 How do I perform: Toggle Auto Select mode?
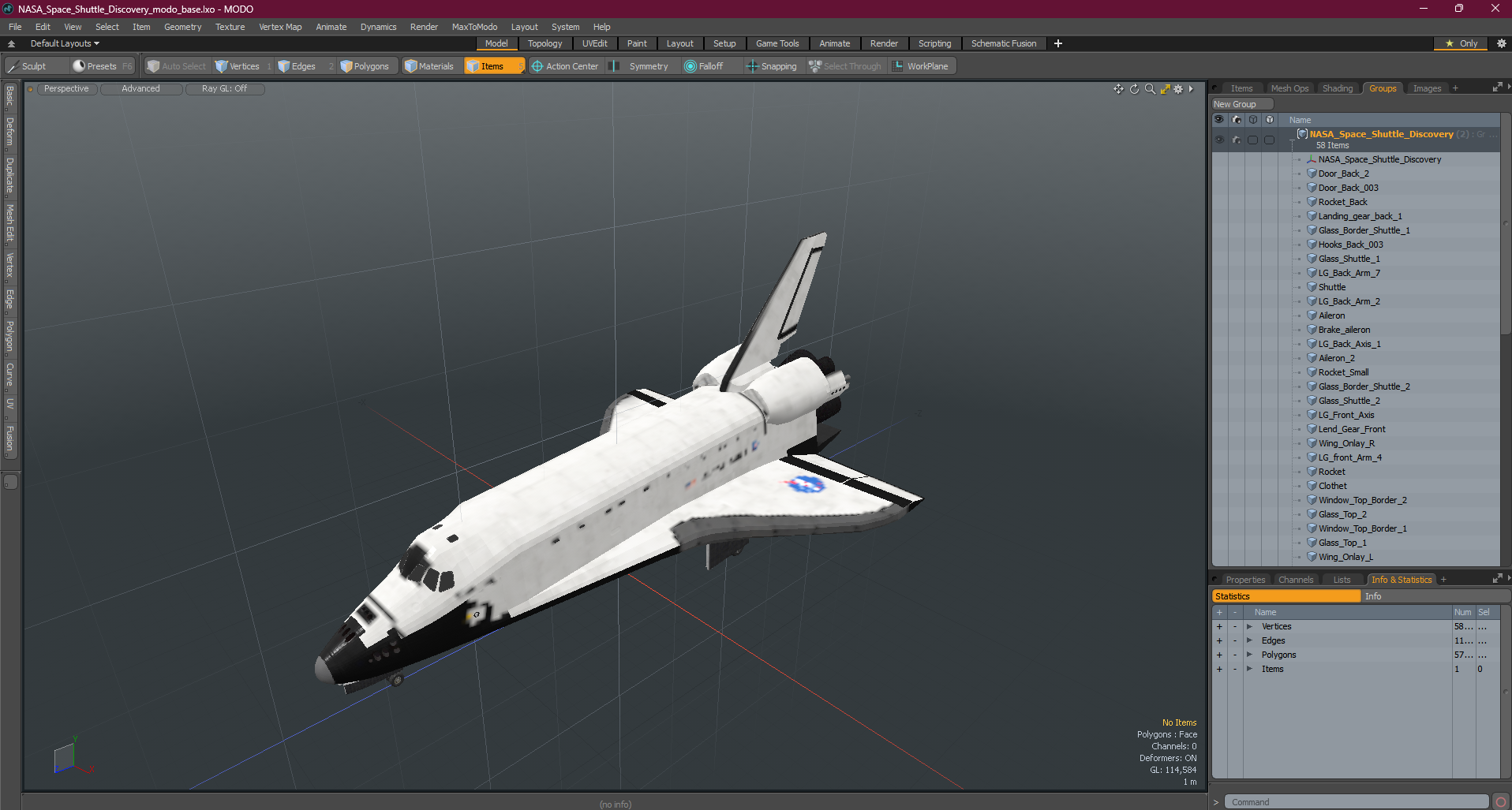pyautogui.click(x=177, y=66)
